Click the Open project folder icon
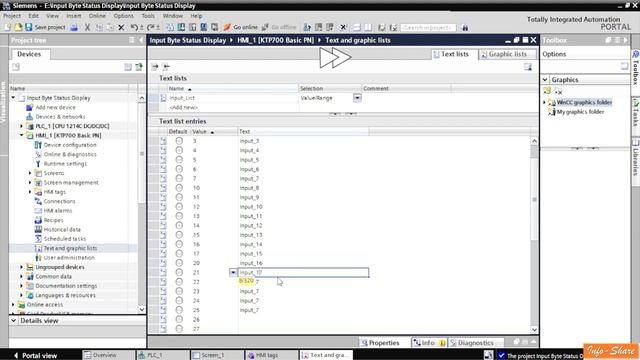The width and height of the screenshot is (640, 360). (x=18, y=27)
